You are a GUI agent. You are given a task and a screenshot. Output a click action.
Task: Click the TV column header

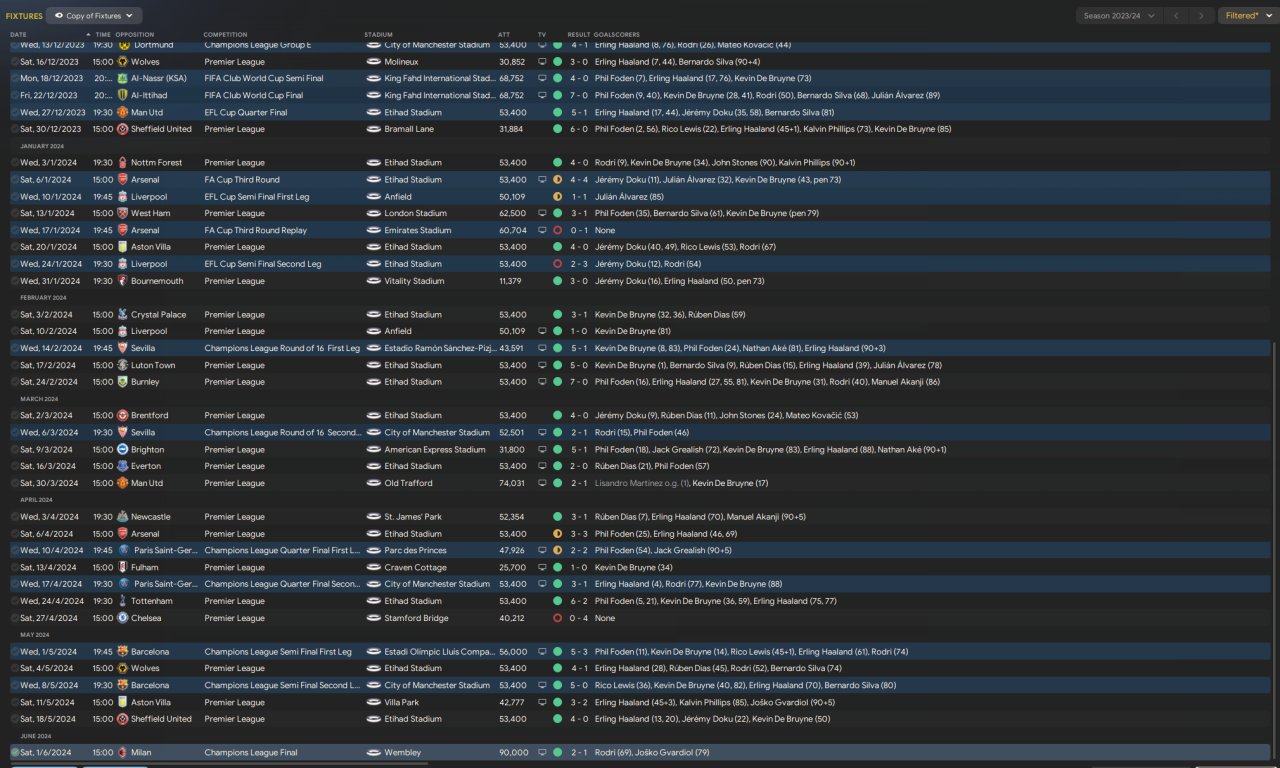click(x=542, y=35)
